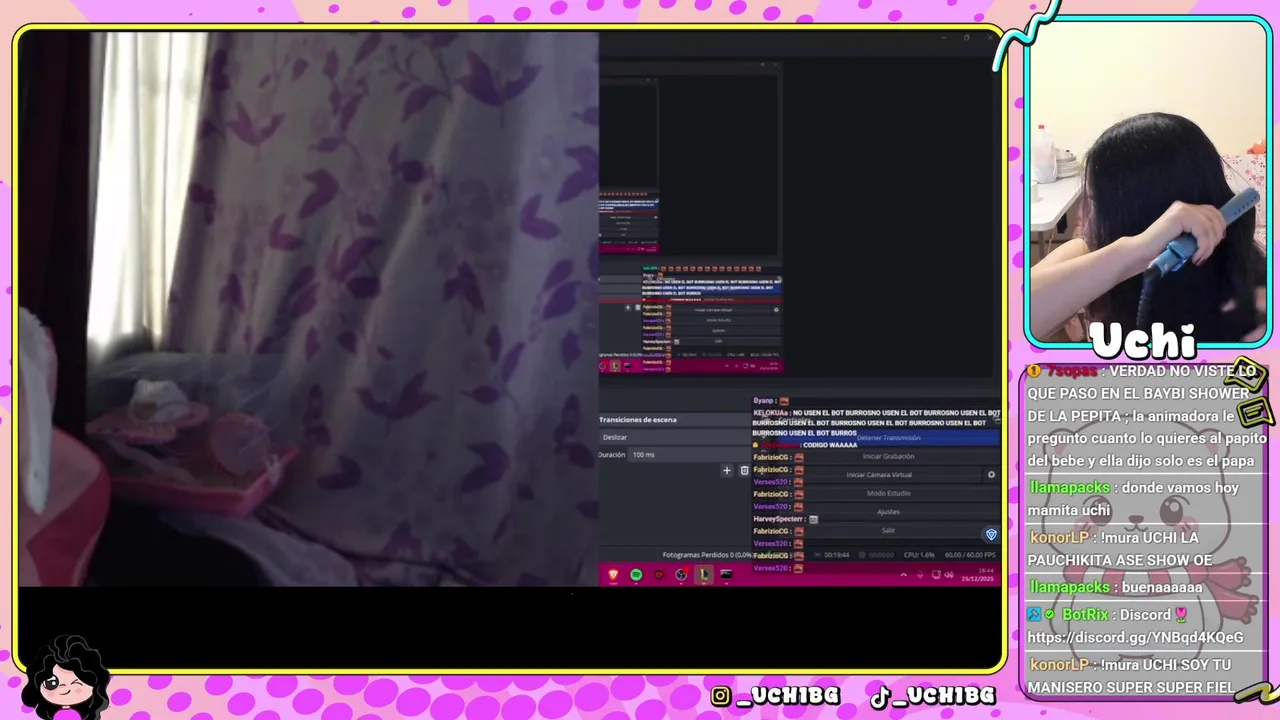Viewport: 1280px width, 720px height.
Task: Click the Duración 100 ms field
Action: [x=688, y=455]
